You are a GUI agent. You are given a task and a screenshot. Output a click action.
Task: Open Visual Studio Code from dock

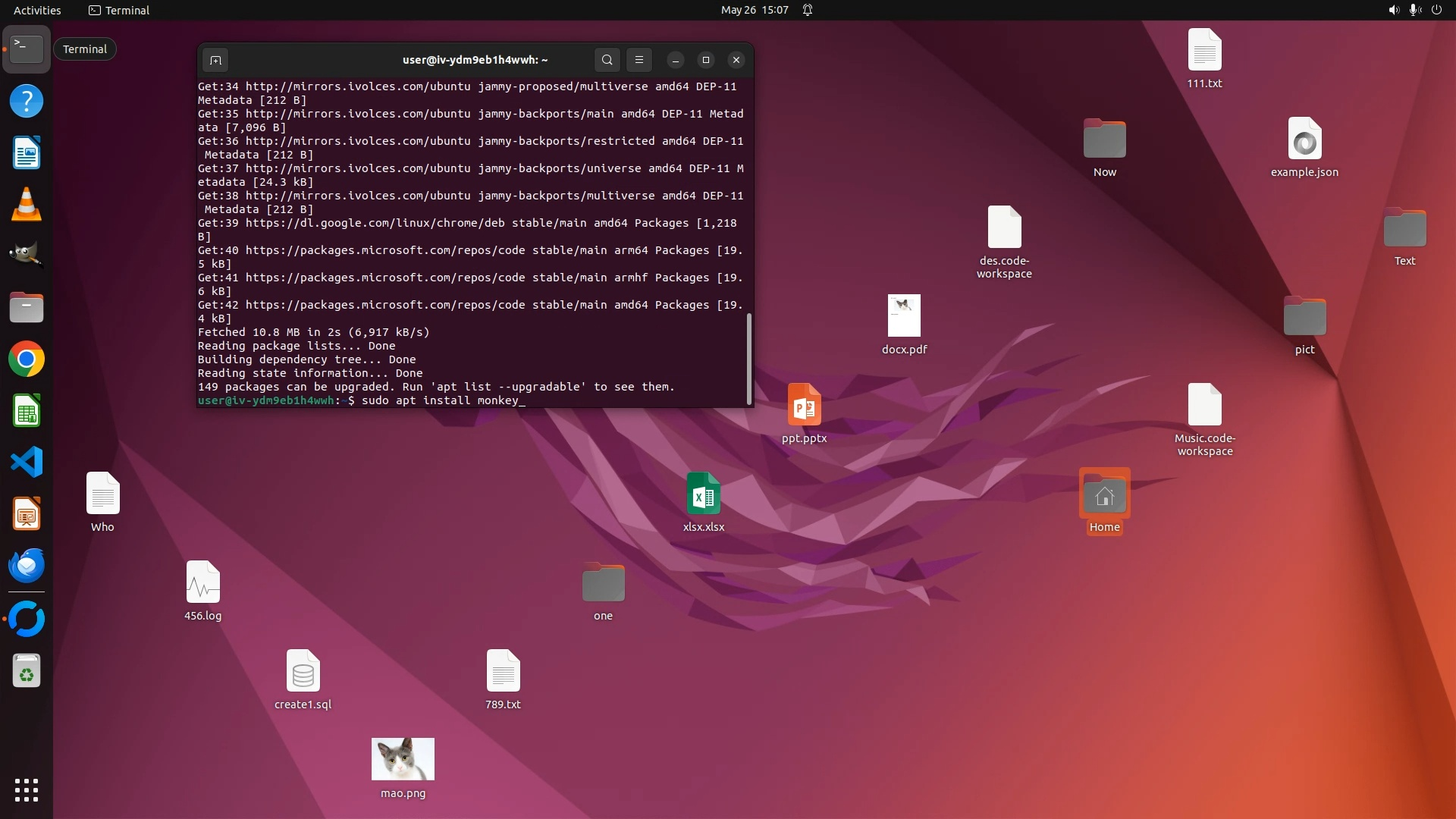[27, 462]
